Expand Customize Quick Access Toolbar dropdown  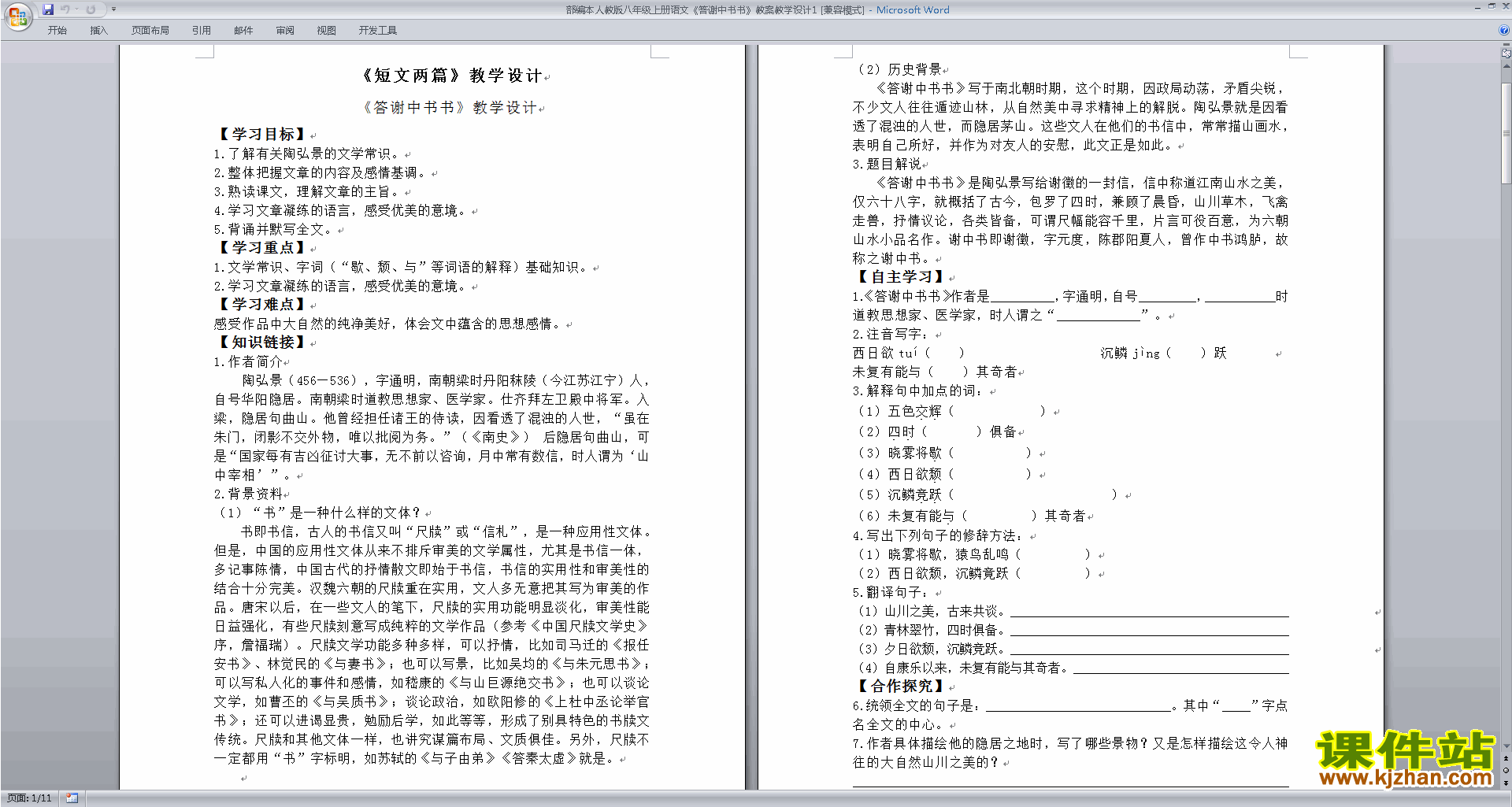click(x=113, y=9)
